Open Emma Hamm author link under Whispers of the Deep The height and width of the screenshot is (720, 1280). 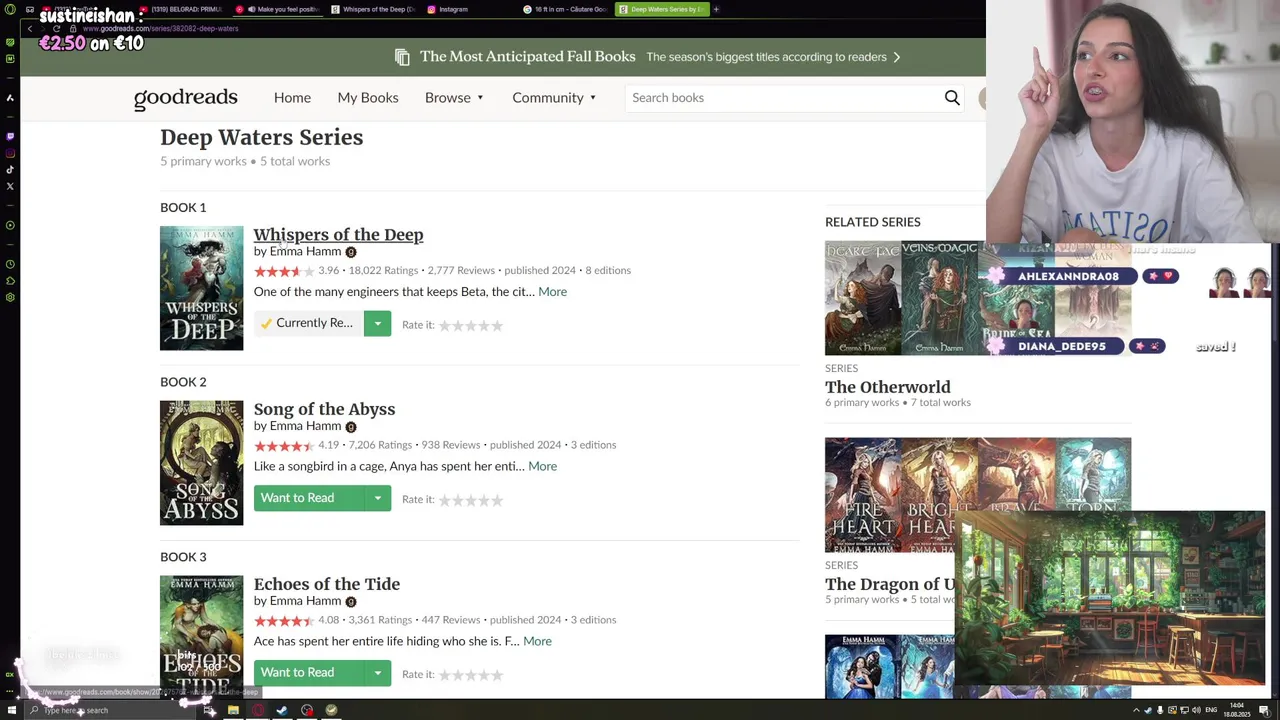pyautogui.click(x=305, y=252)
